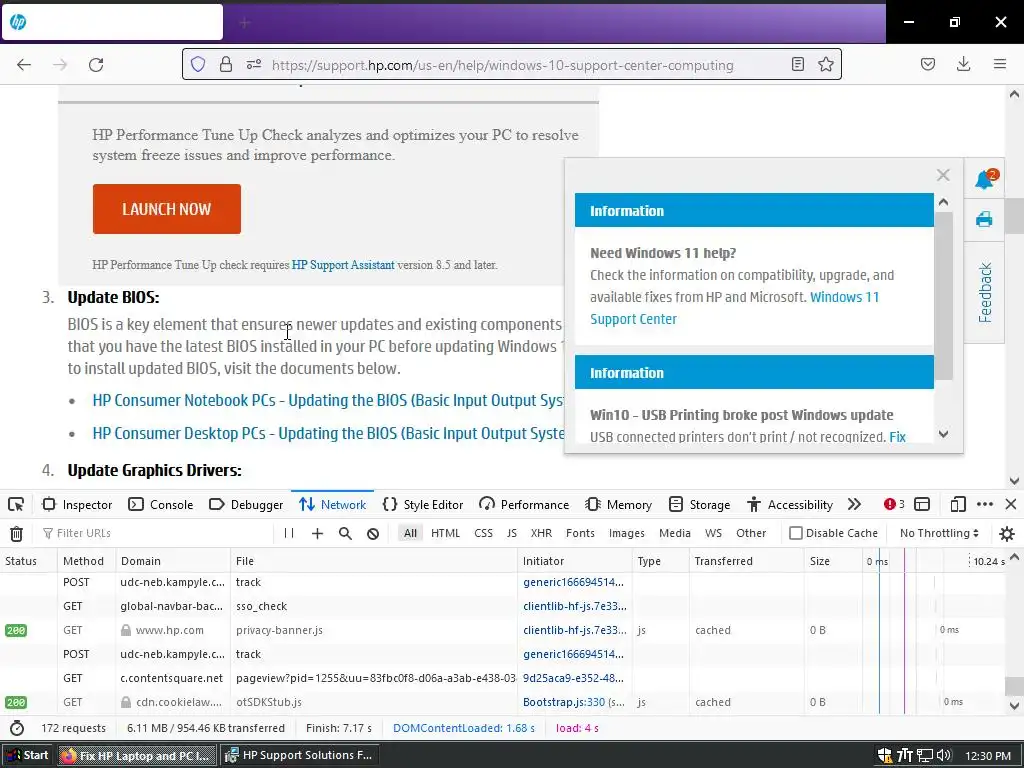
Task: Open a new tab with plus button
Action: point(245,23)
